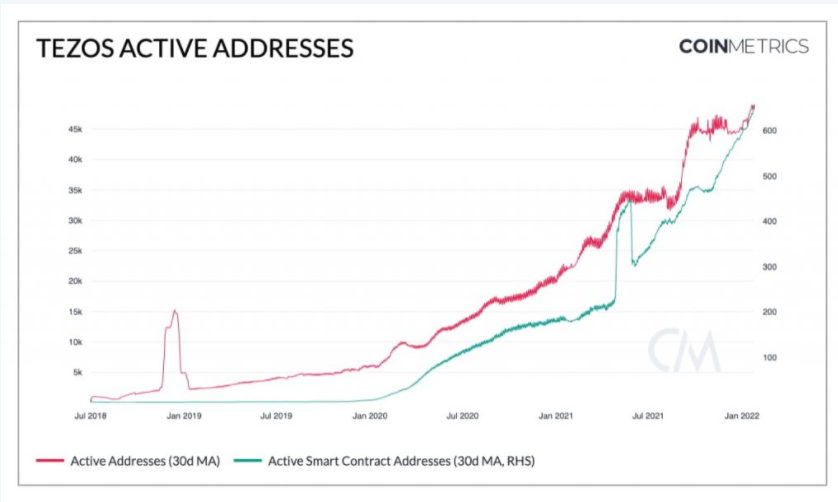Click the Jan 2021 x-axis label
The height and width of the screenshot is (502, 838).
(x=555, y=416)
